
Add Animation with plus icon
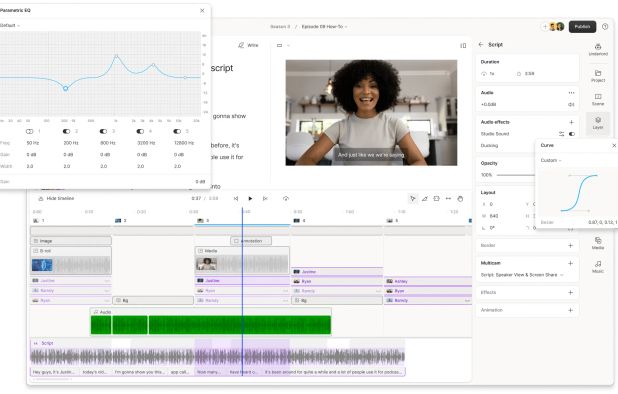coord(570,310)
